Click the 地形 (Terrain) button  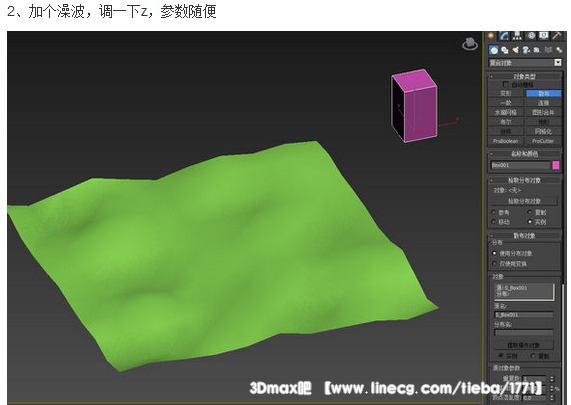click(x=543, y=122)
